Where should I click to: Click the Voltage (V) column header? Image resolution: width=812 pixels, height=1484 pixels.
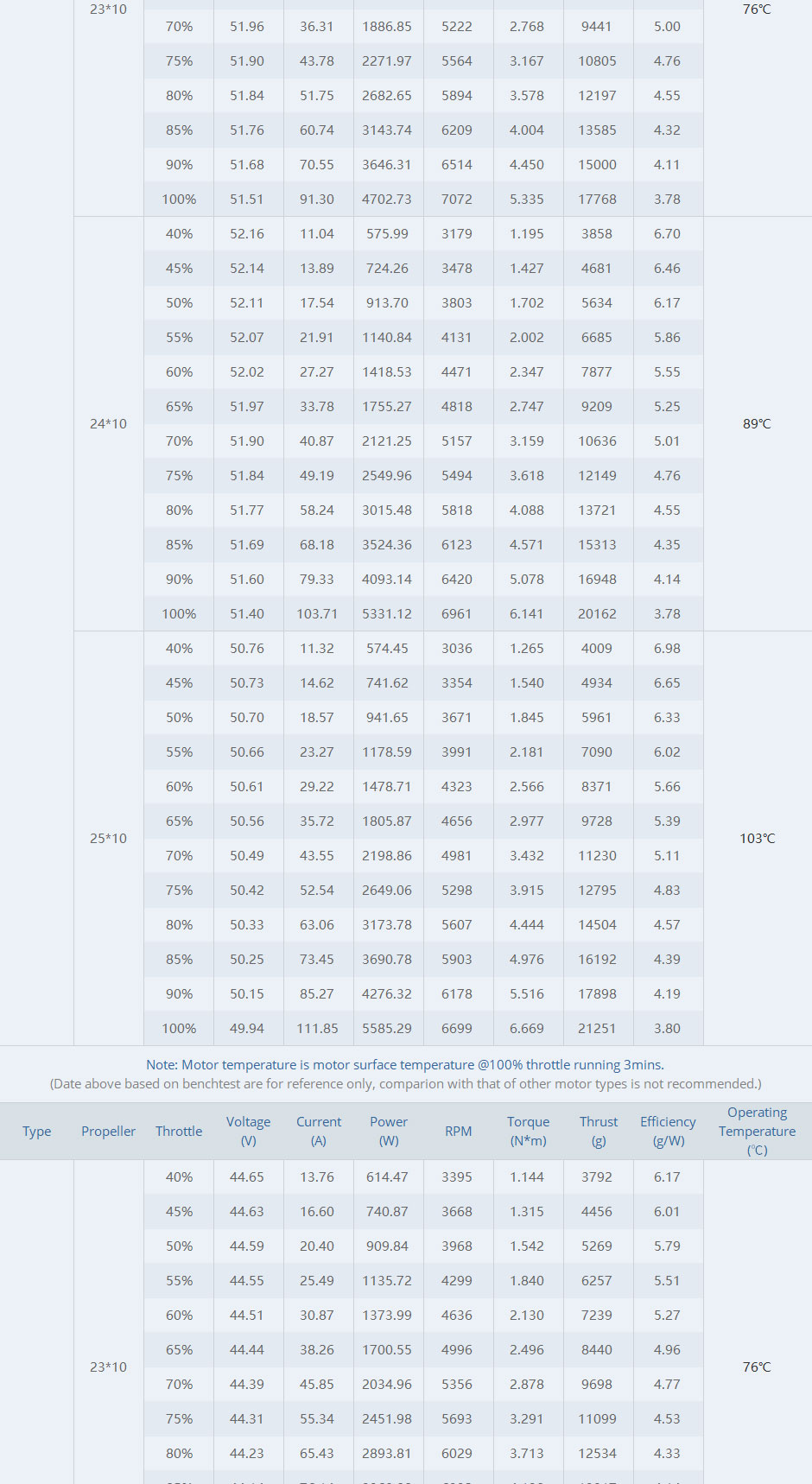(x=248, y=1131)
